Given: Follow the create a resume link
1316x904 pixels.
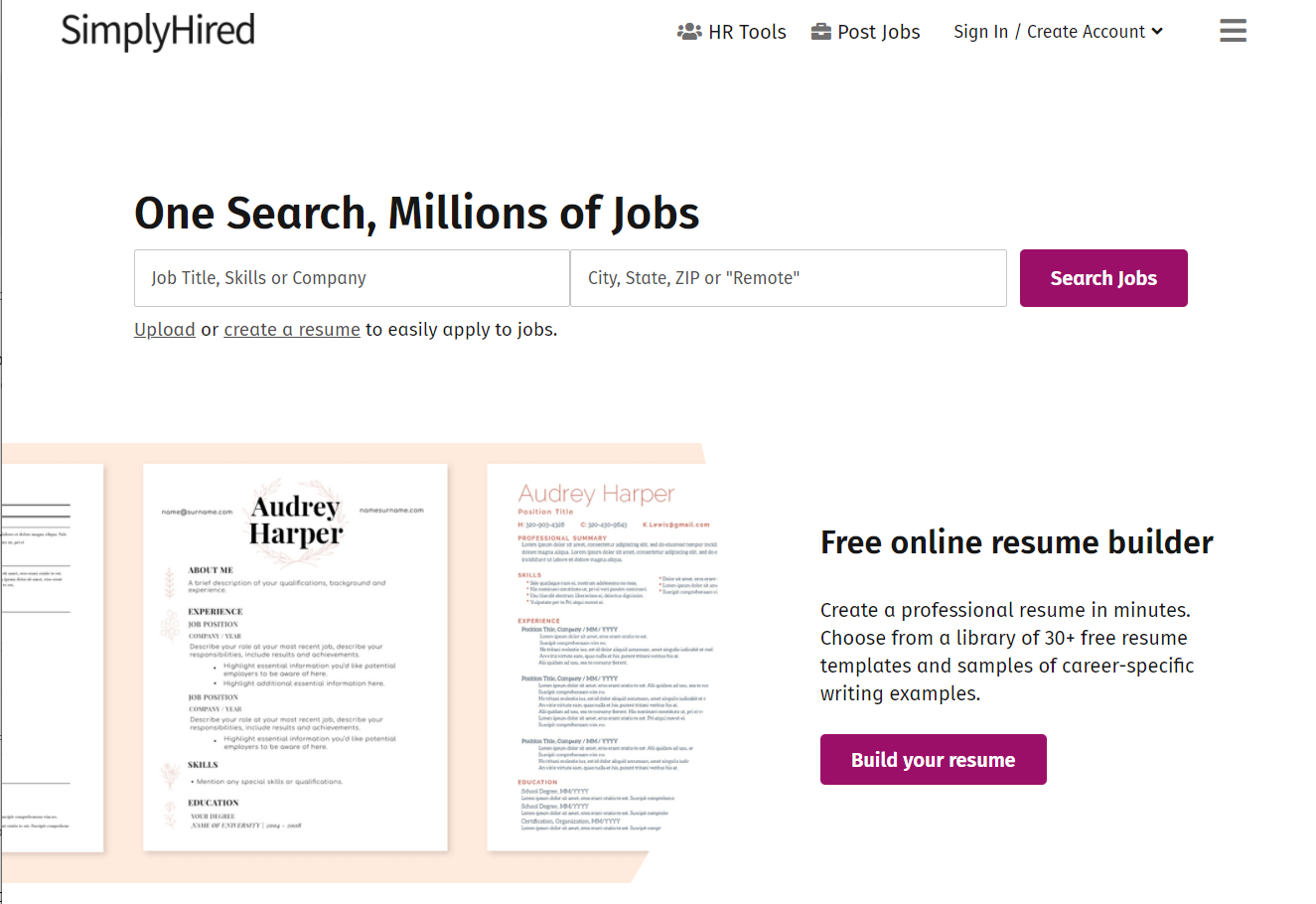Looking at the screenshot, I should pyautogui.click(x=292, y=329).
